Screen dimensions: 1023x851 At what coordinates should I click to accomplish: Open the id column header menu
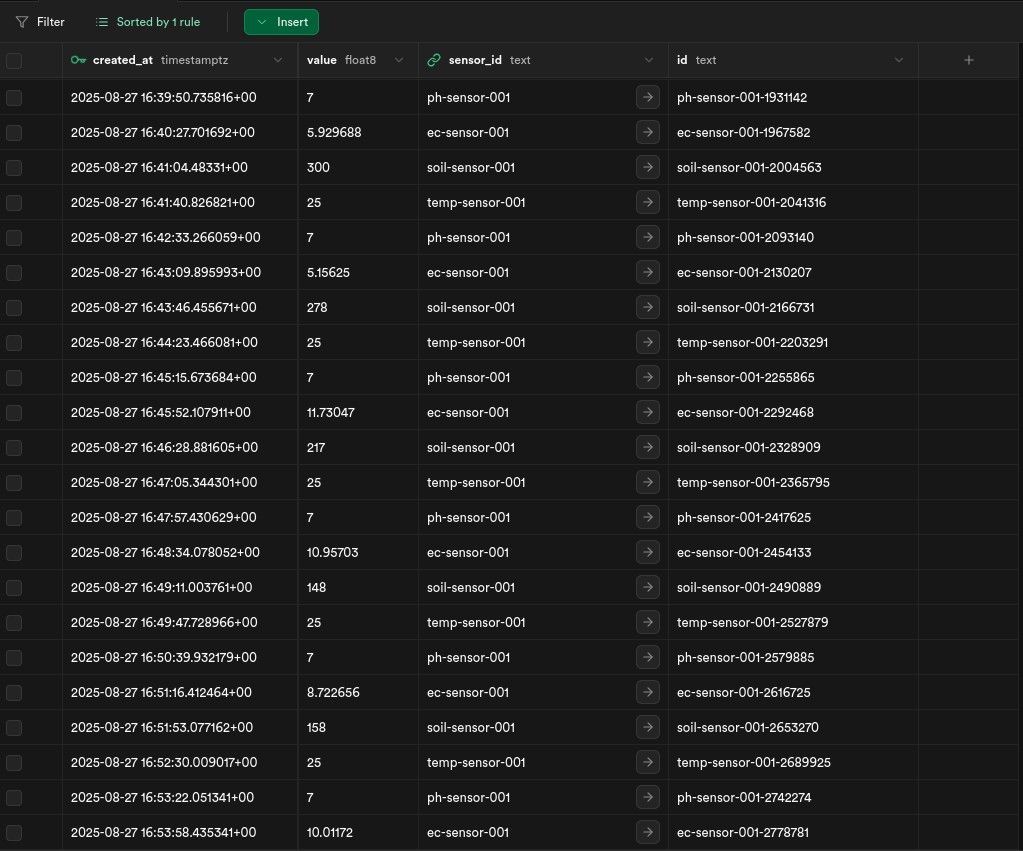898,60
